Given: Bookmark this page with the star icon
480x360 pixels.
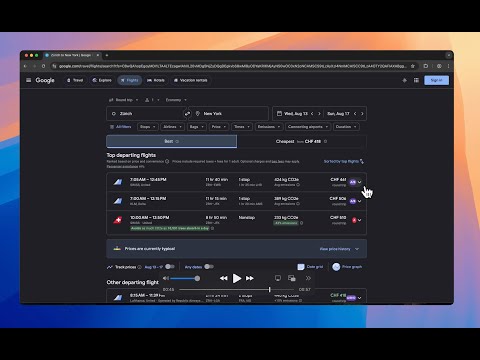Looking at the screenshot, I should pyautogui.click(x=413, y=66).
